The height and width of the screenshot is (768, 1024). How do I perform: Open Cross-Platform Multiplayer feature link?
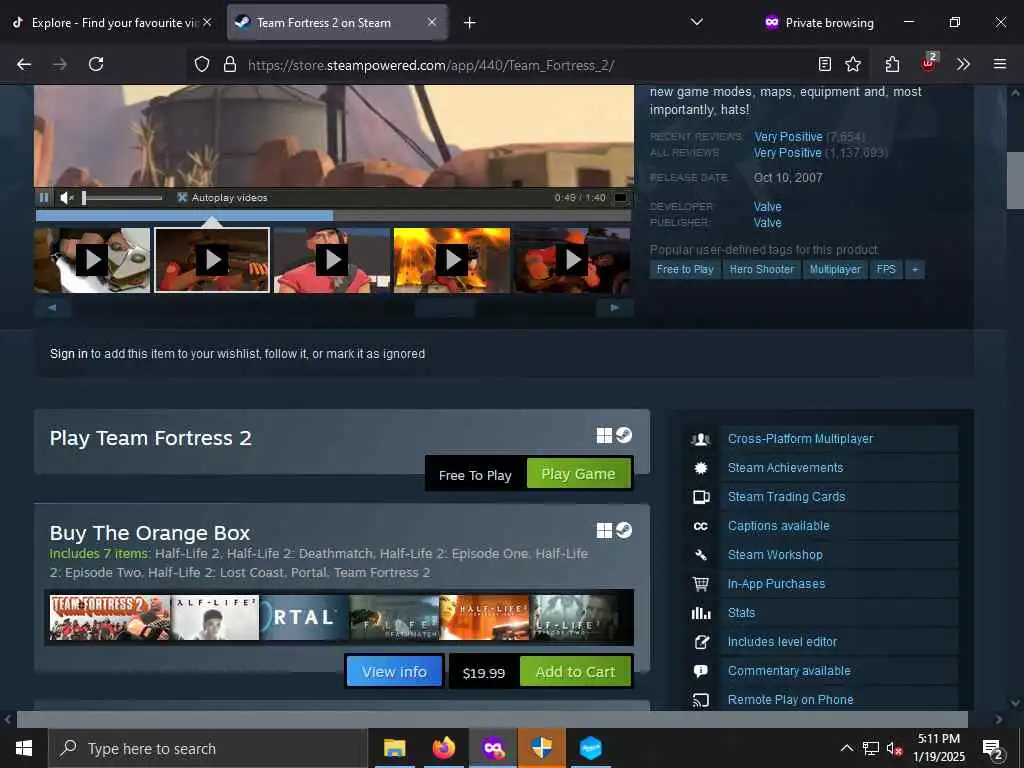coord(801,439)
